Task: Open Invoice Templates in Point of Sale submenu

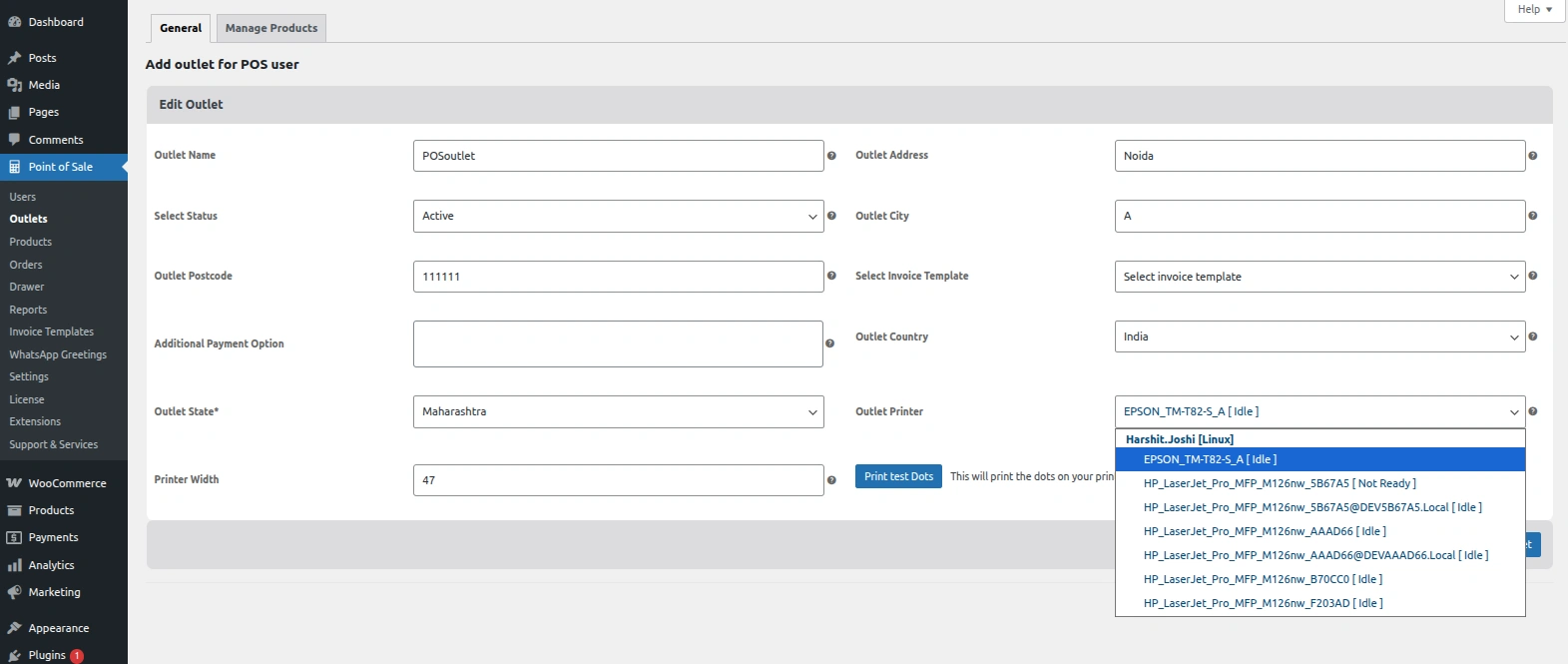Action: 51,332
